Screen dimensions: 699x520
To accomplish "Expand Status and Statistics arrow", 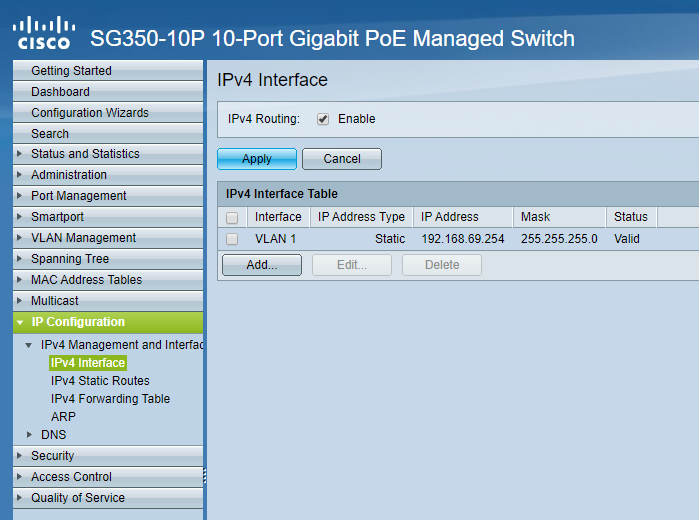I will pyautogui.click(x=19, y=153).
